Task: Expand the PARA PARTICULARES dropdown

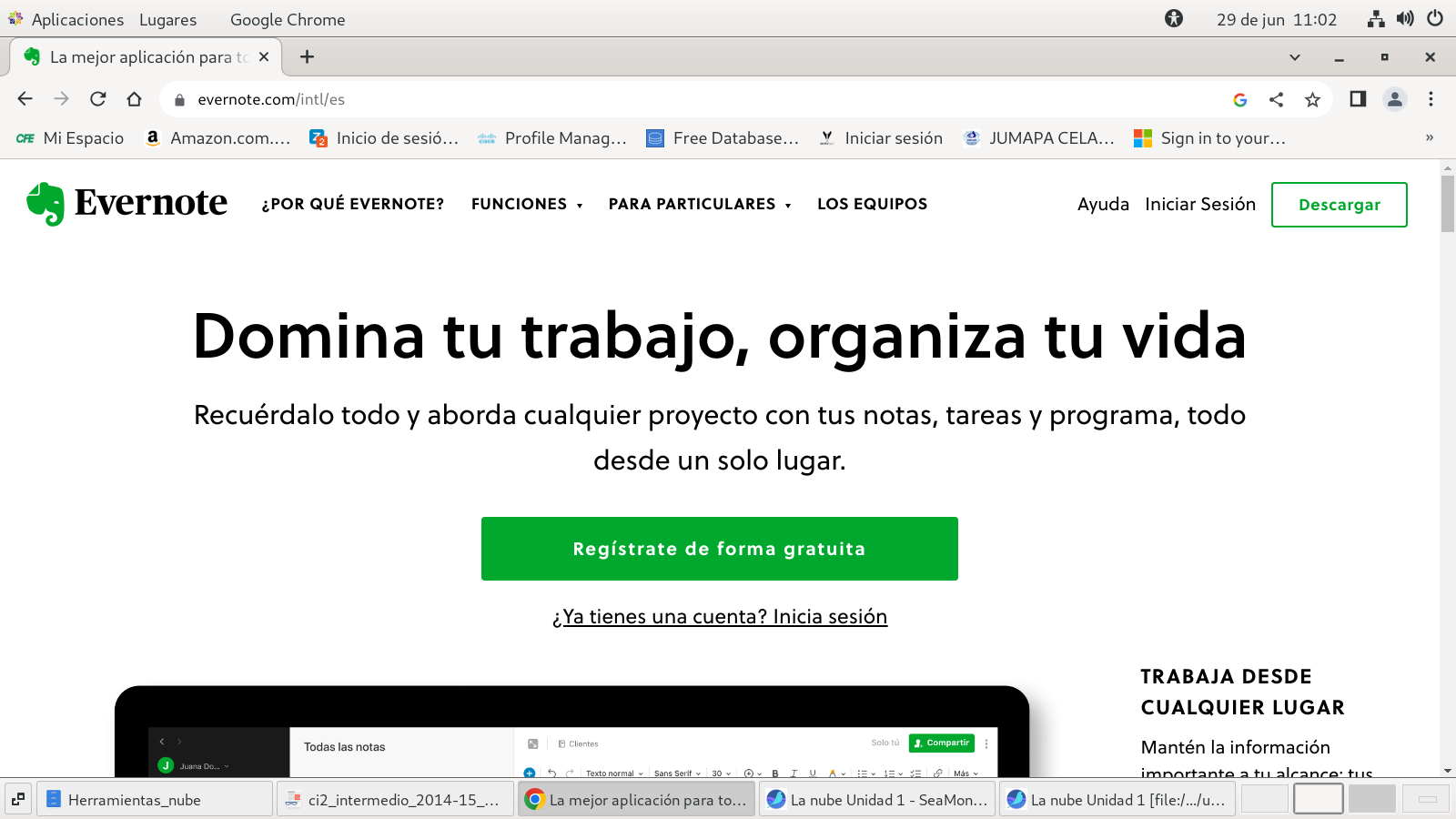Action: point(699,204)
